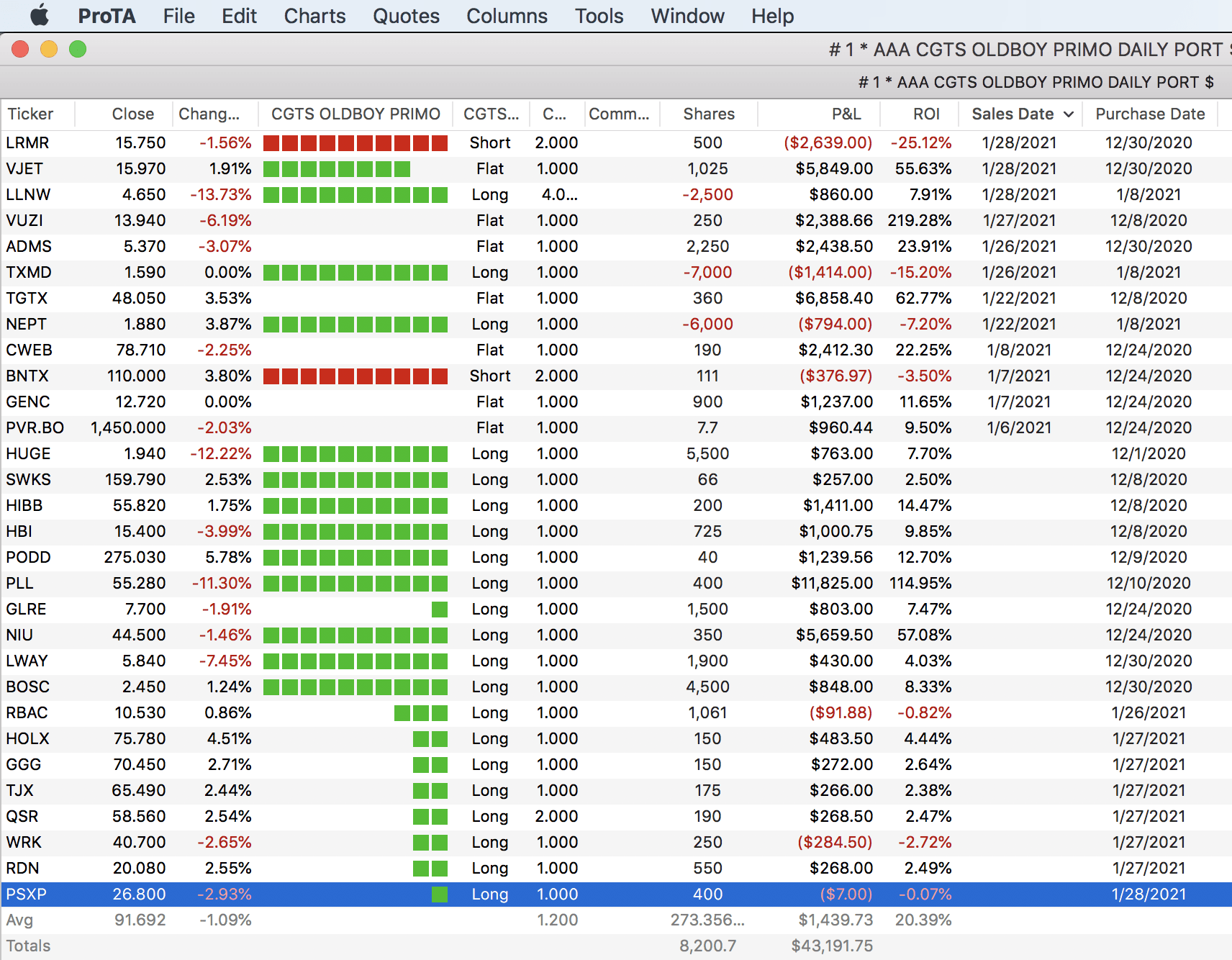Toggle Sales Date sort direction arrow
The height and width of the screenshot is (960, 1232).
coord(1069,114)
